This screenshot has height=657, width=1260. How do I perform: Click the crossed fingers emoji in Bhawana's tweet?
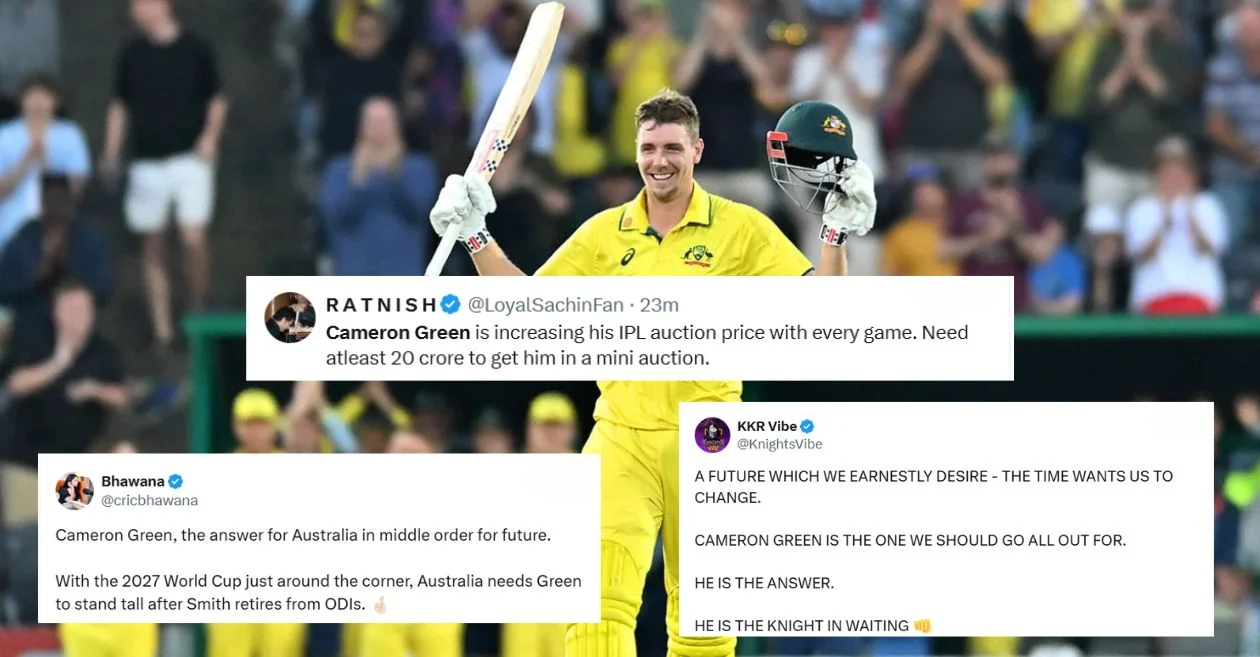click(380, 604)
